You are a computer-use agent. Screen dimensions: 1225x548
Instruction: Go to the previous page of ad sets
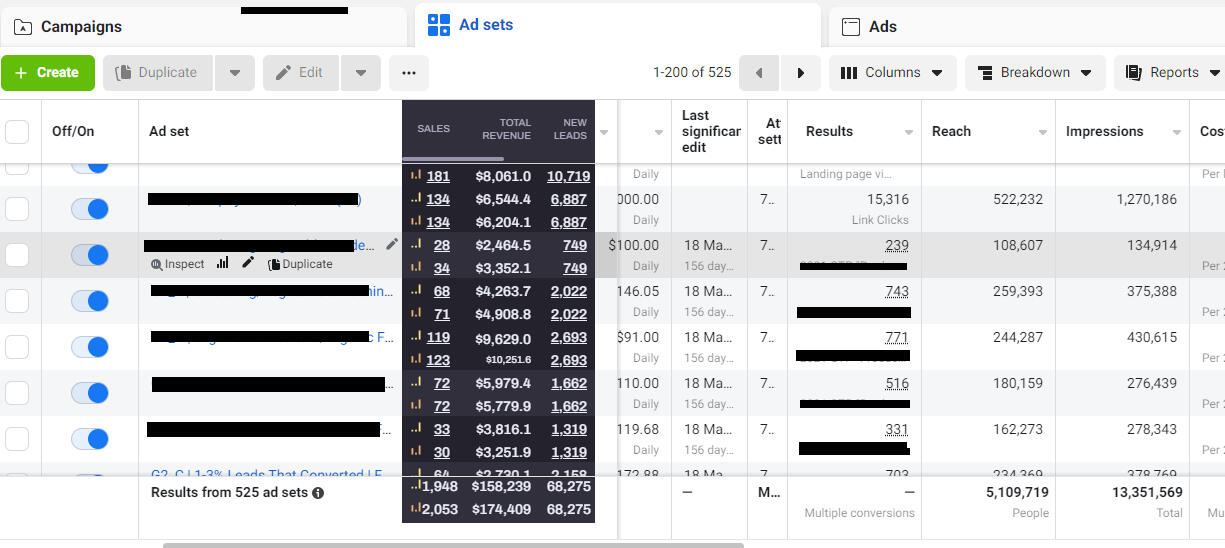759,73
